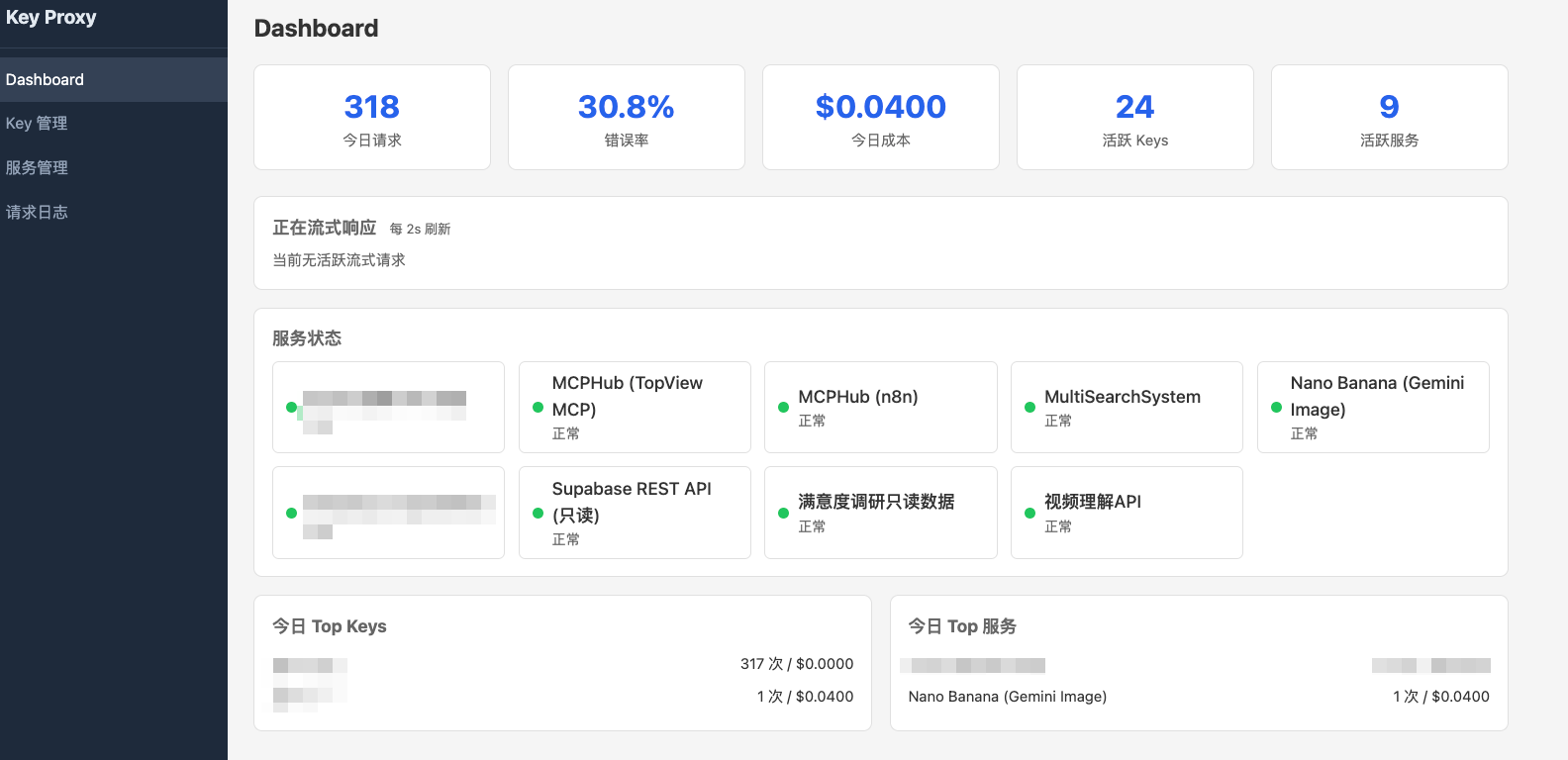Click the green status dot of MCPHub (n8n)

tap(784, 407)
